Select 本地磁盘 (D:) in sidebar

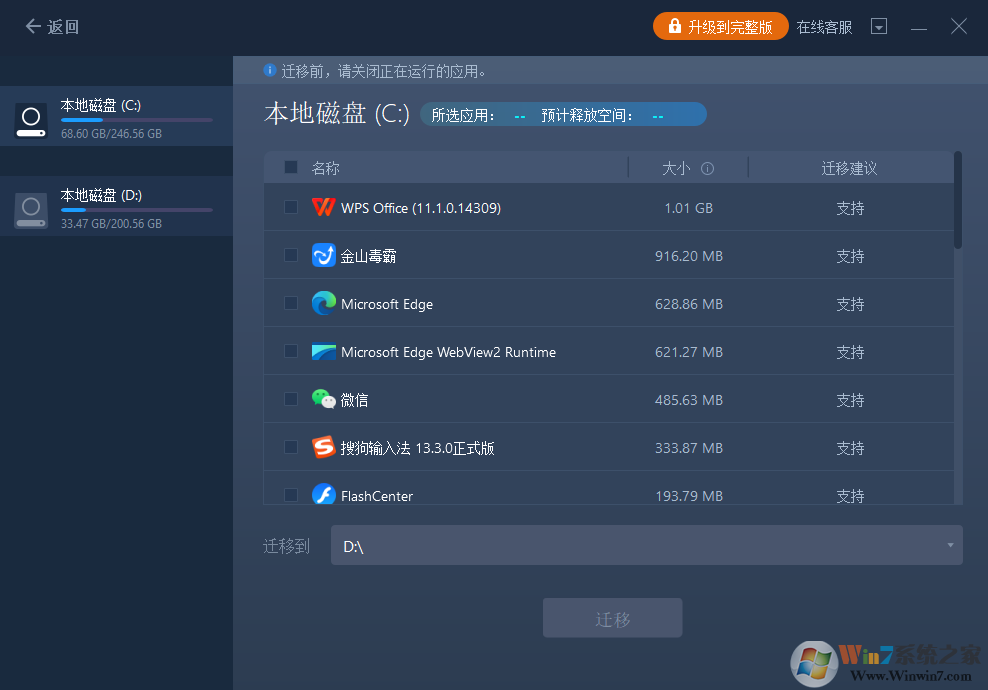pyautogui.click(x=117, y=206)
